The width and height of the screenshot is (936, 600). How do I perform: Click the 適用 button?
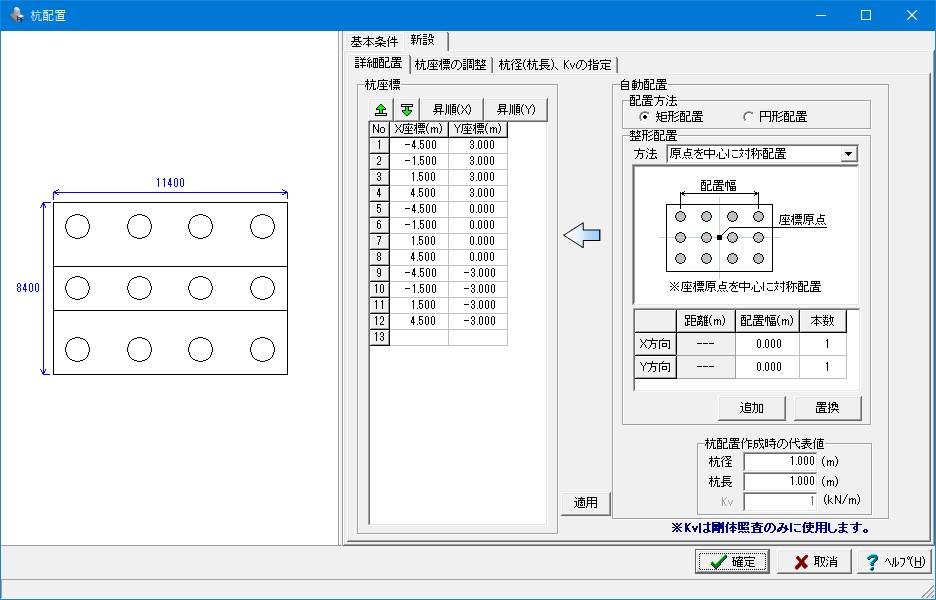point(586,503)
